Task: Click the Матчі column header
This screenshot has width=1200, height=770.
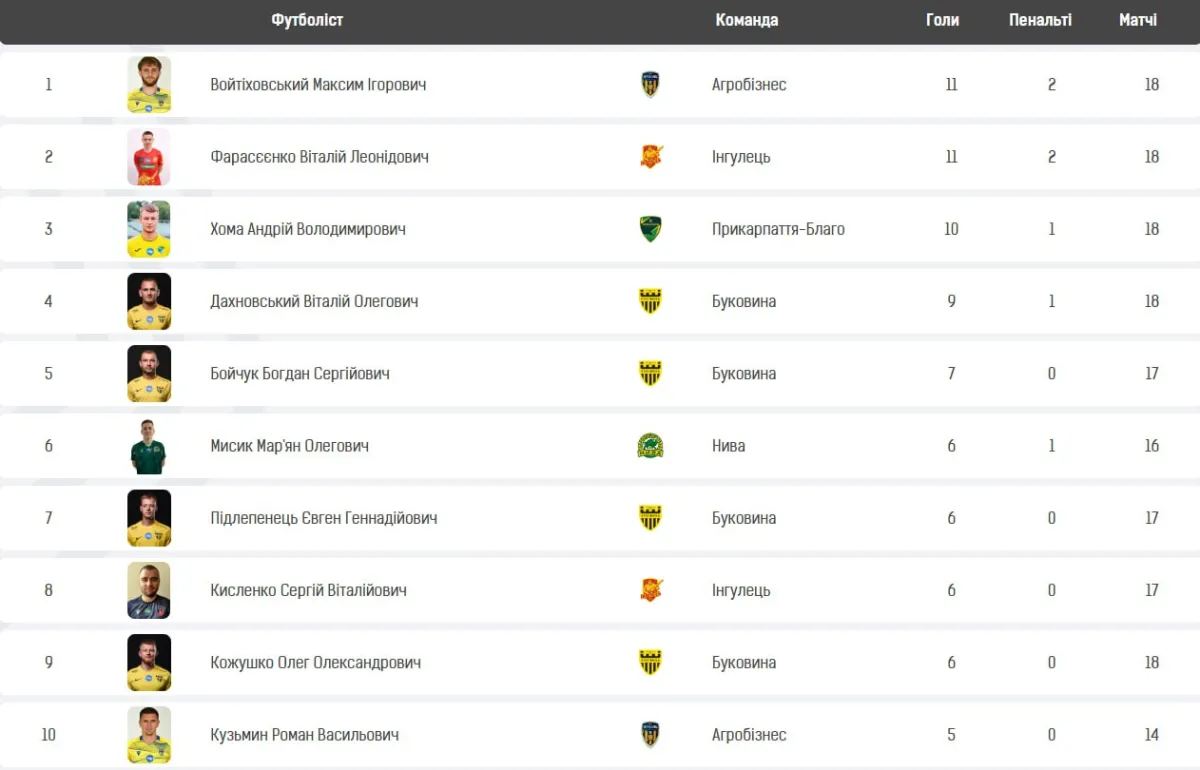Action: click(x=1138, y=20)
